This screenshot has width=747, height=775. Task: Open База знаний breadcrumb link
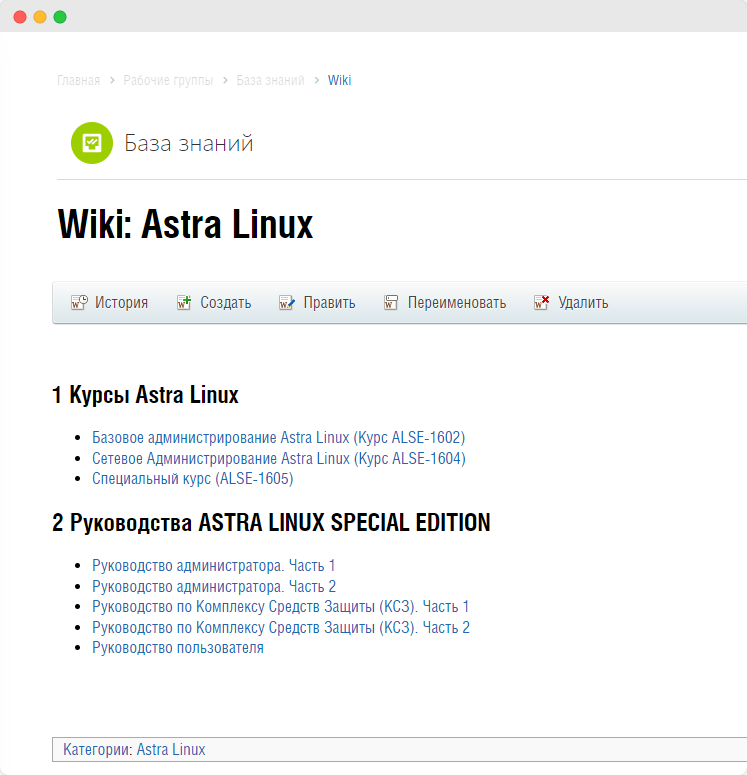tap(270, 80)
